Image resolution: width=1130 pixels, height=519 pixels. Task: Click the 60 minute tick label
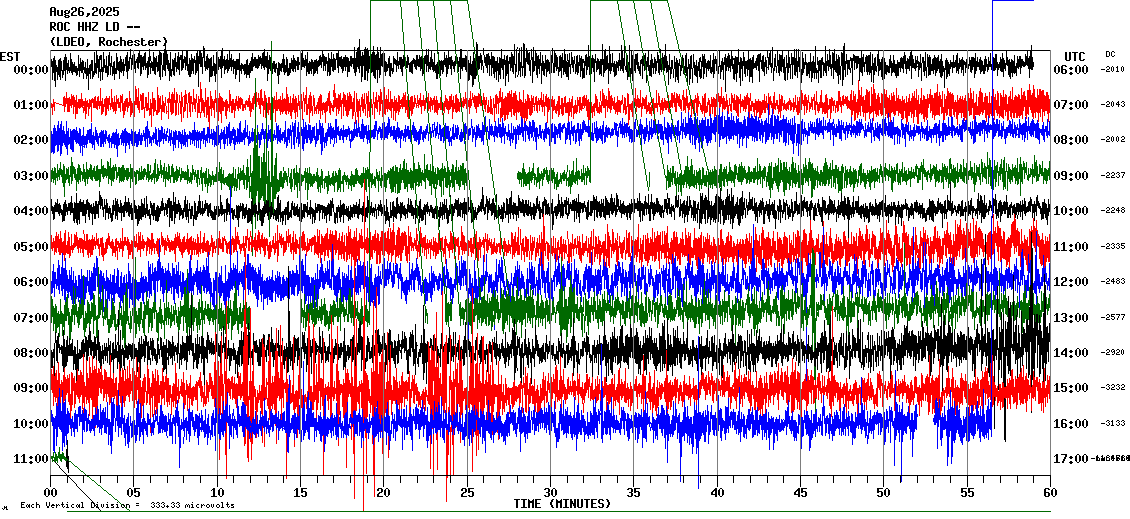click(x=1049, y=493)
